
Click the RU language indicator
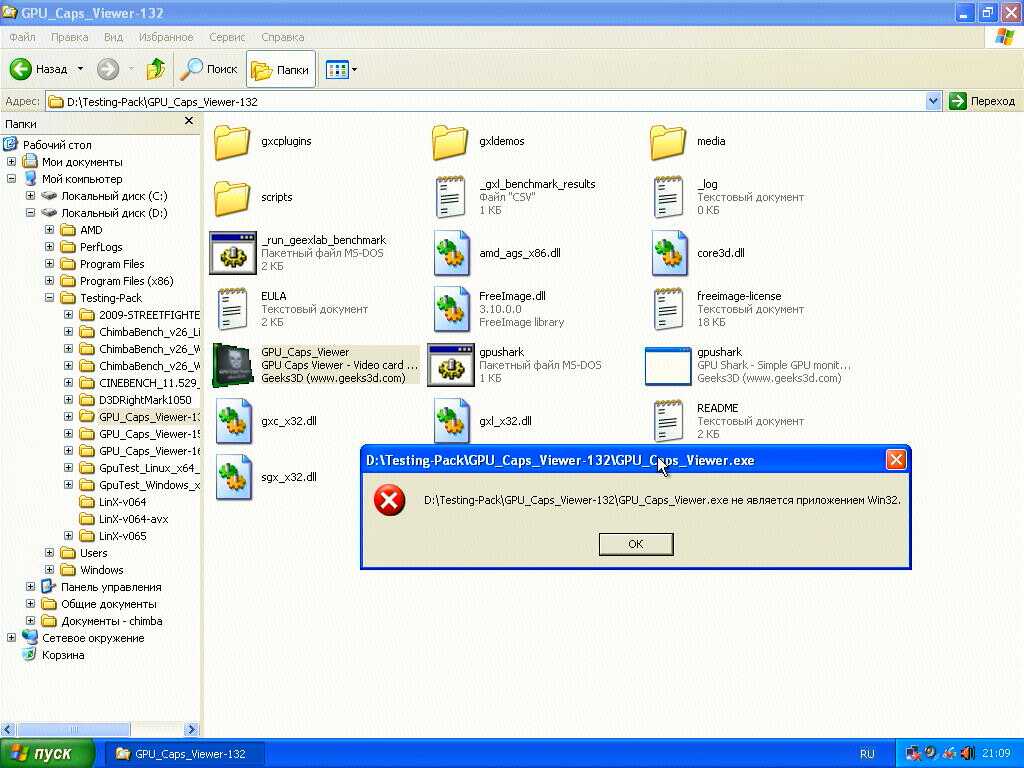(867, 754)
